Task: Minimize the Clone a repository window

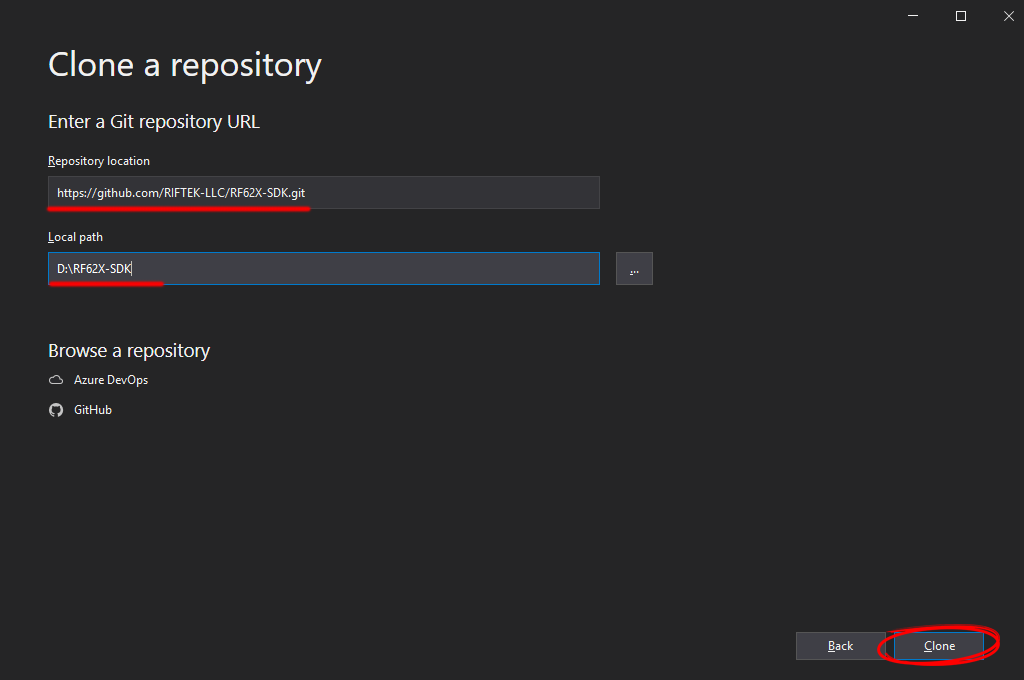Action: [914, 16]
